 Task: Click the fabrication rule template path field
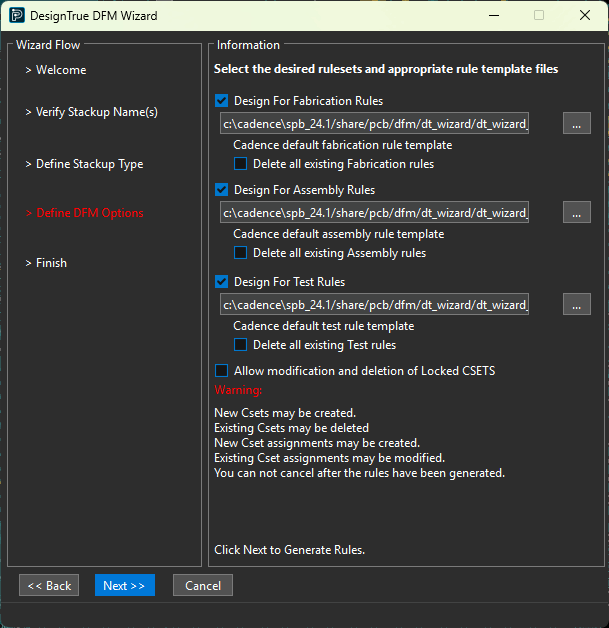click(x=374, y=123)
